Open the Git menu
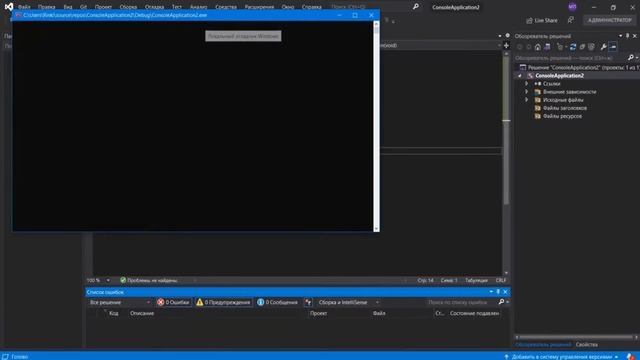The width and height of the screenshot is (640, 360). click(x=83, y=7)
